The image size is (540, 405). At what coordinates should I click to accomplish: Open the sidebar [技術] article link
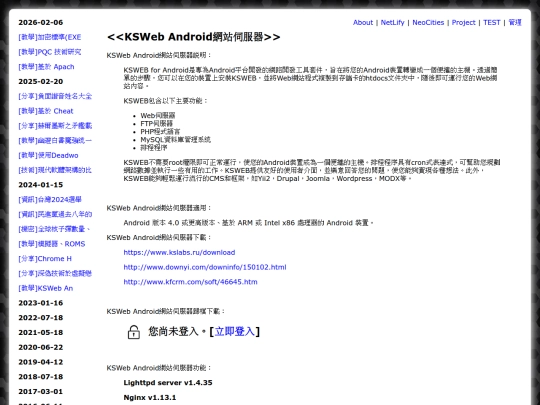[55, 170]
